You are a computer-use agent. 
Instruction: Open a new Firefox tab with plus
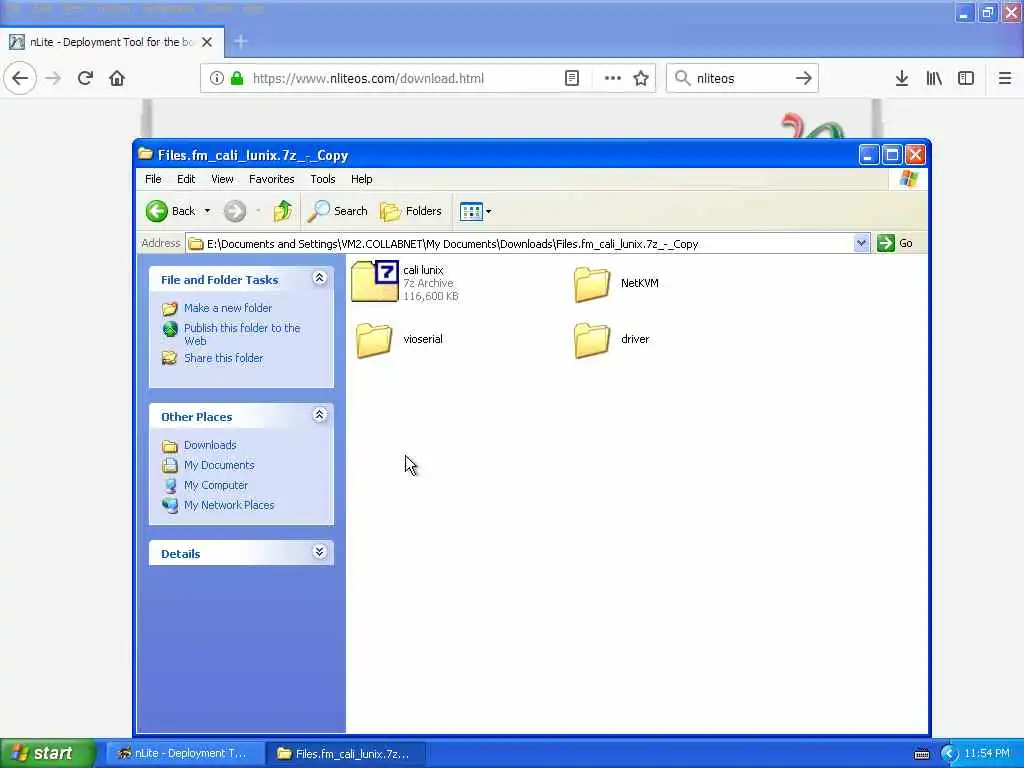[x=240, y=42]
